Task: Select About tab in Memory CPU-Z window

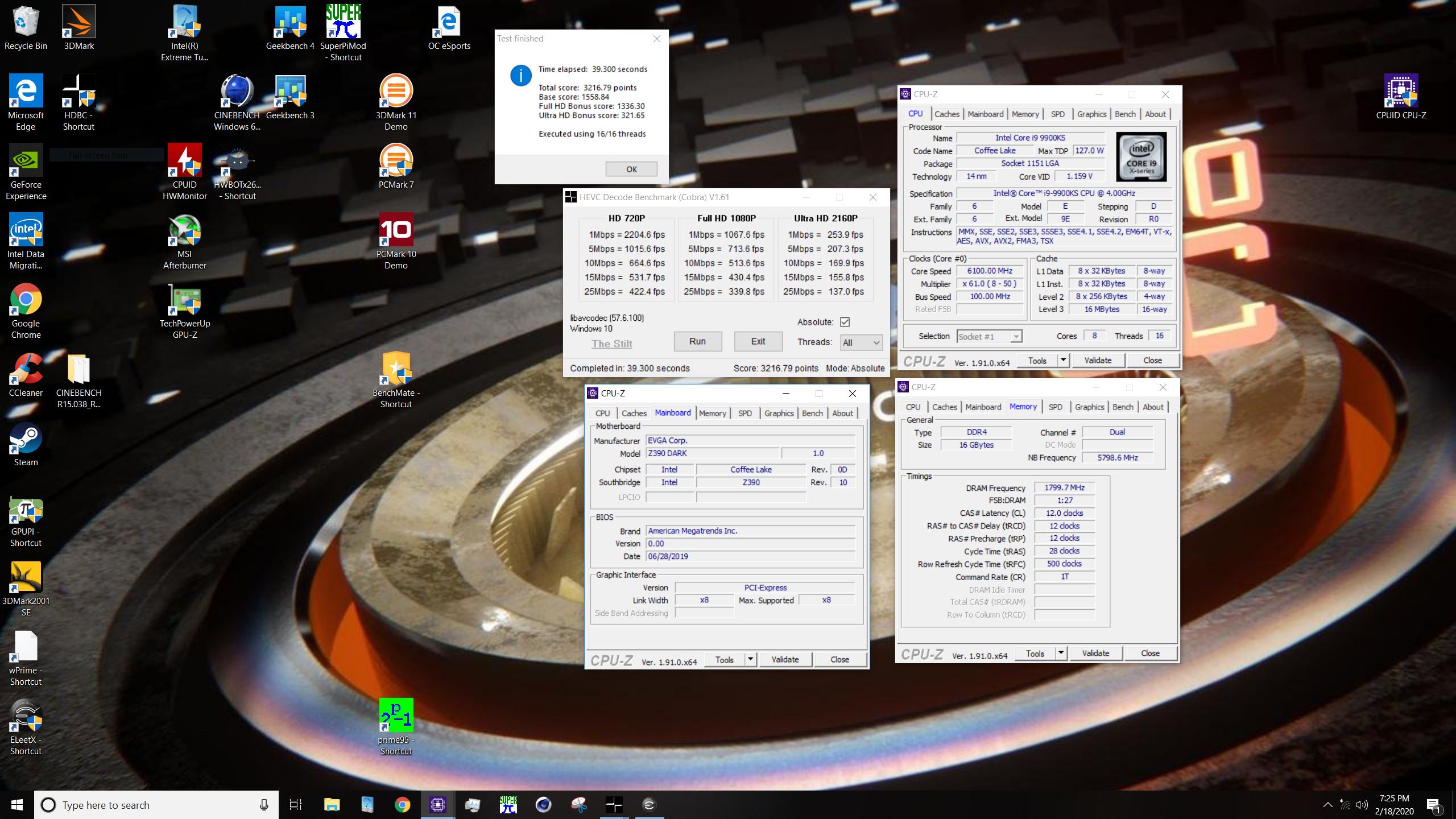Action: [1153, 407]
